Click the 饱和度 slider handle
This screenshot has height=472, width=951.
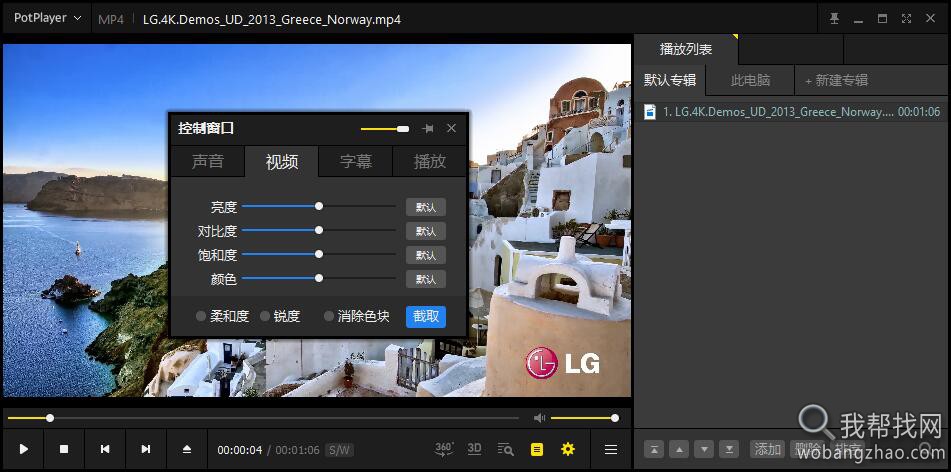[318, 254]
